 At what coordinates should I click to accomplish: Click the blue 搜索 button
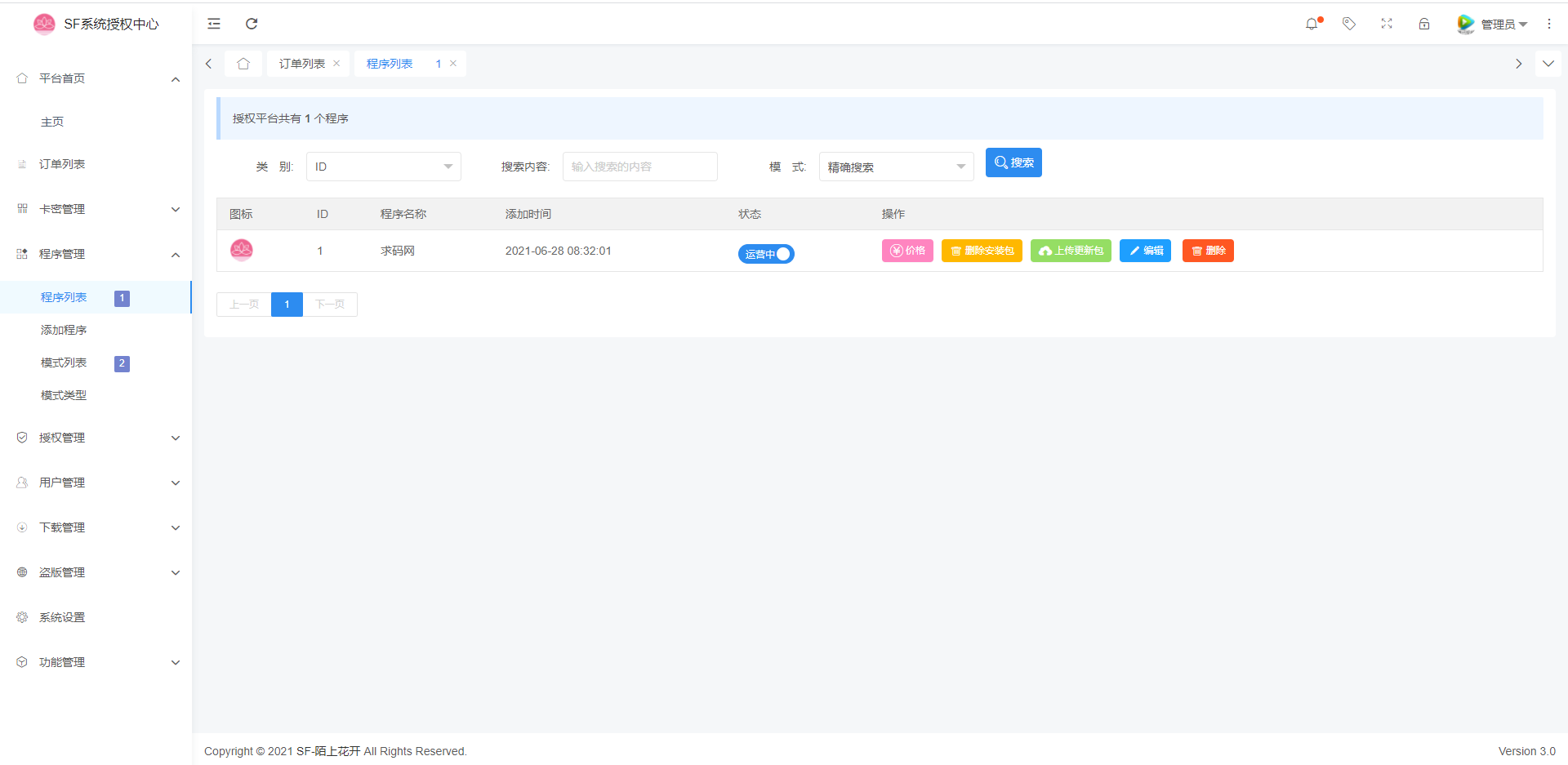click(1013, 162)
